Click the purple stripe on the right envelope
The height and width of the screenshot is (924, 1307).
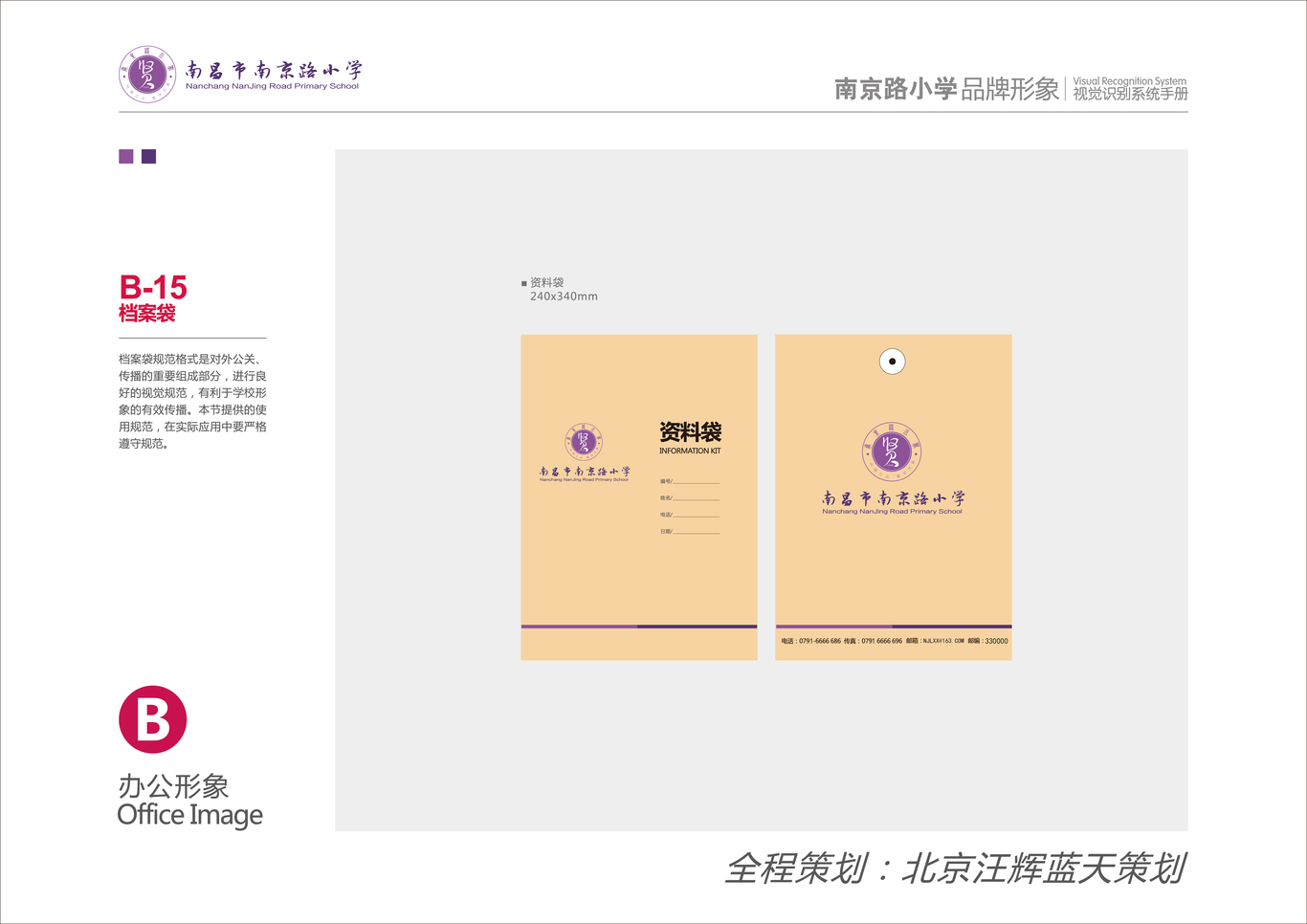point(894,627)
